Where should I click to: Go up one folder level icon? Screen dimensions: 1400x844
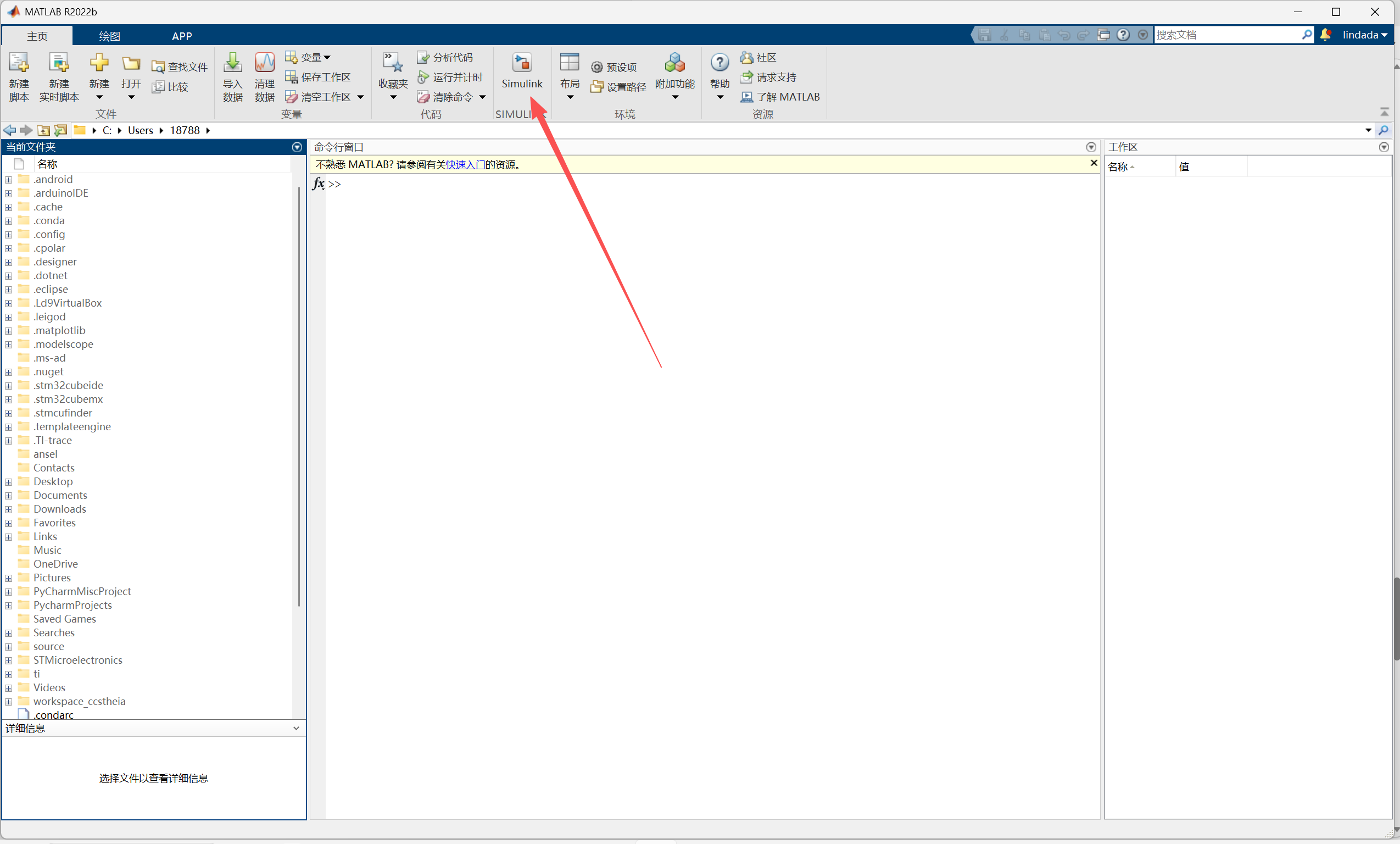[x=44, y=130]
